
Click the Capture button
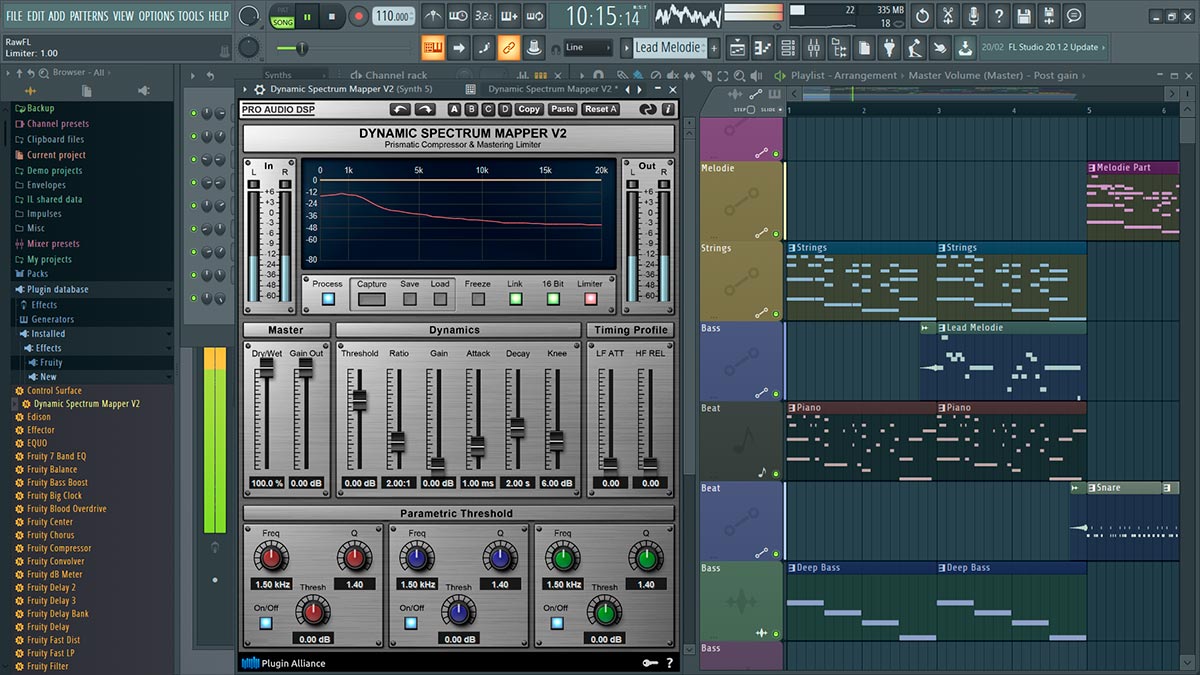pos(372,298)
